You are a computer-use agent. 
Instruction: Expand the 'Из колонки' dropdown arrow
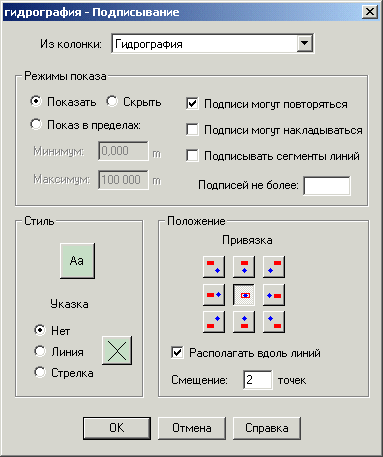click(x=304, y=43)
